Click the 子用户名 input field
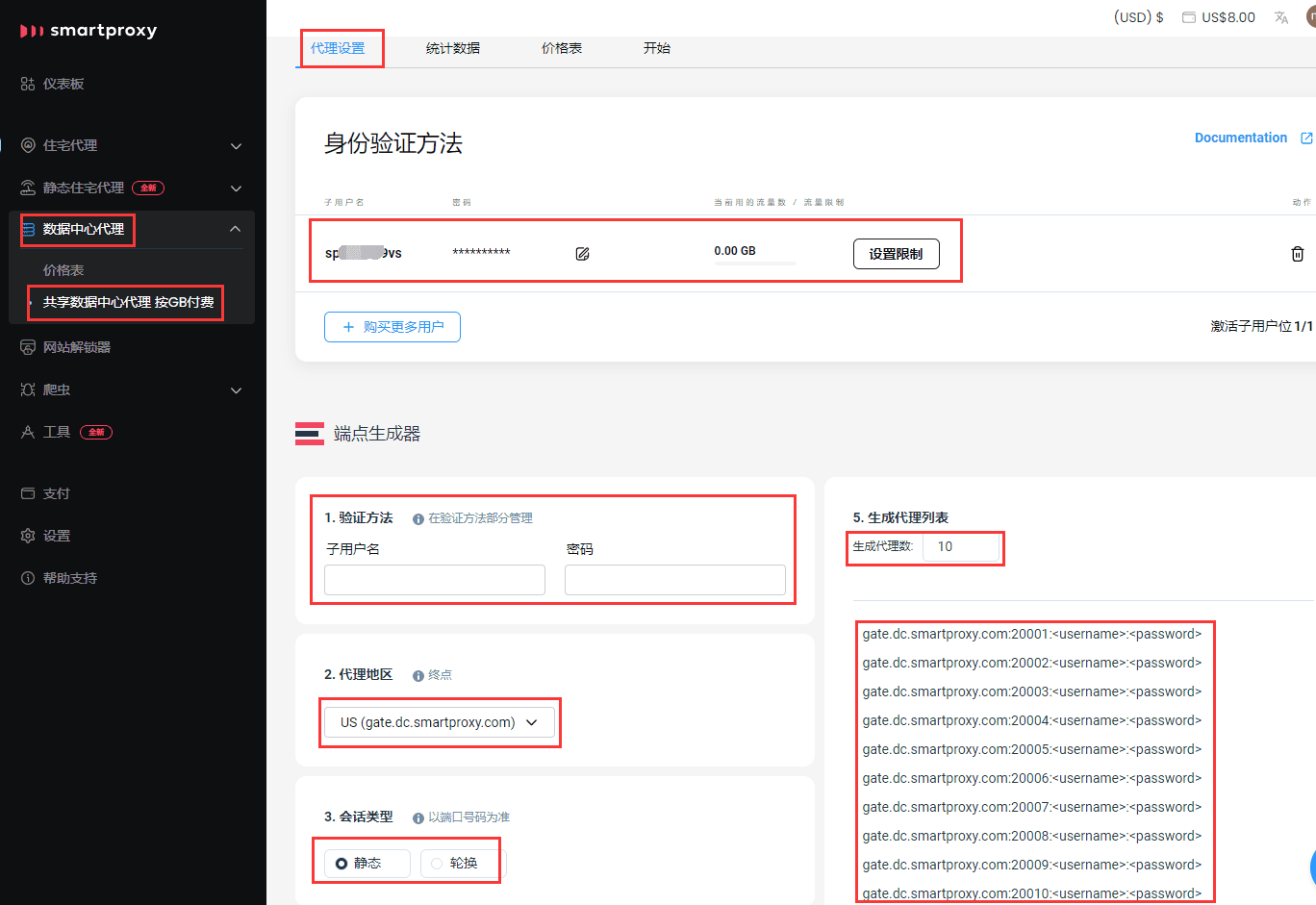This screenshot has height=905, width=1316. pos(435,580)
